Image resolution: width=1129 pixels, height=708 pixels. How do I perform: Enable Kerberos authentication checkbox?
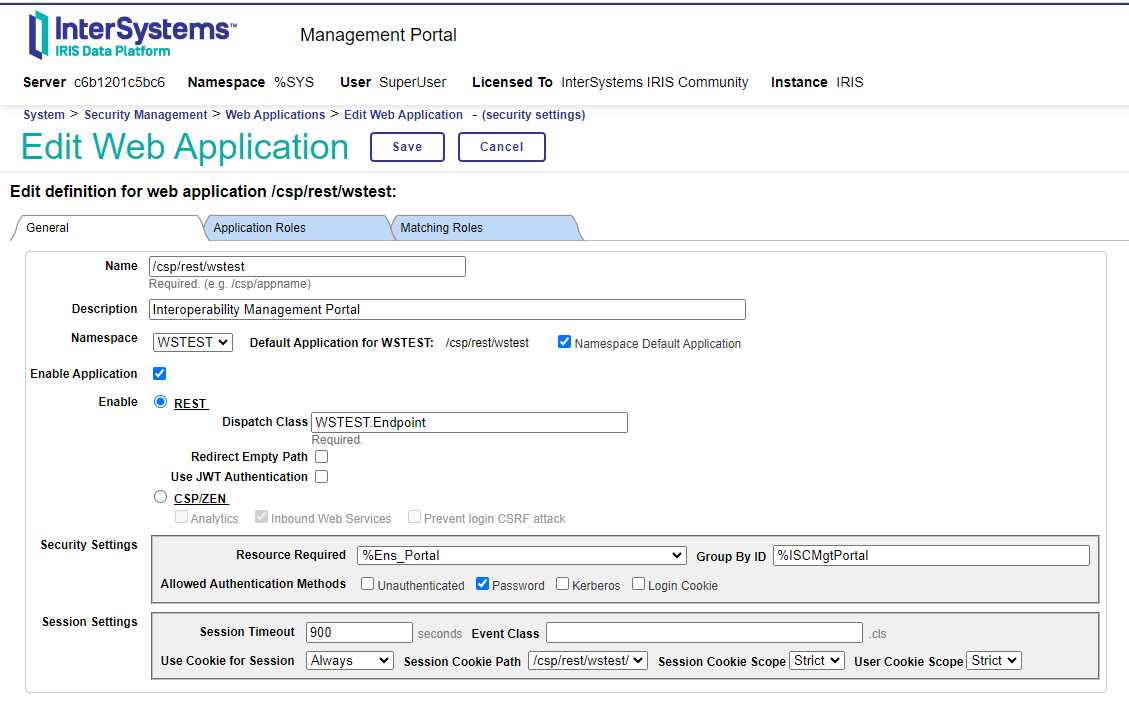point(562,584)
